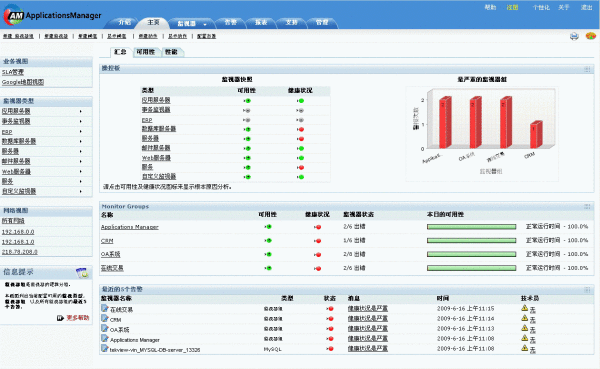The image size is (600, 369).
Task: Click 退出 in the top-right links
Action: click(x=586, y=7)
